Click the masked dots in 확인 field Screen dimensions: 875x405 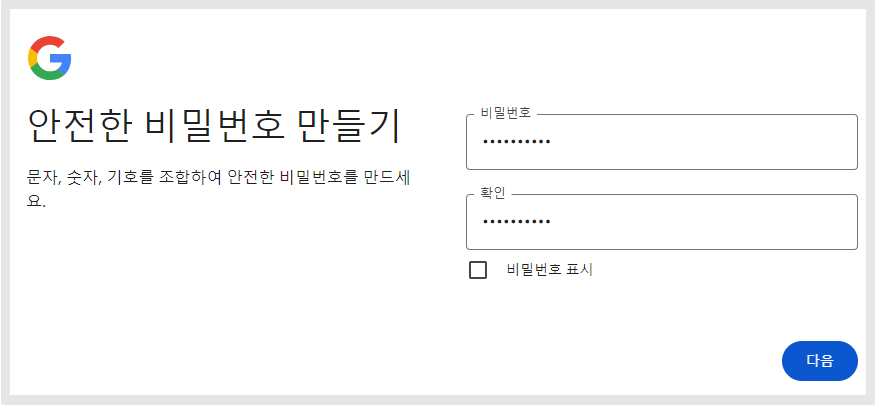516,222
